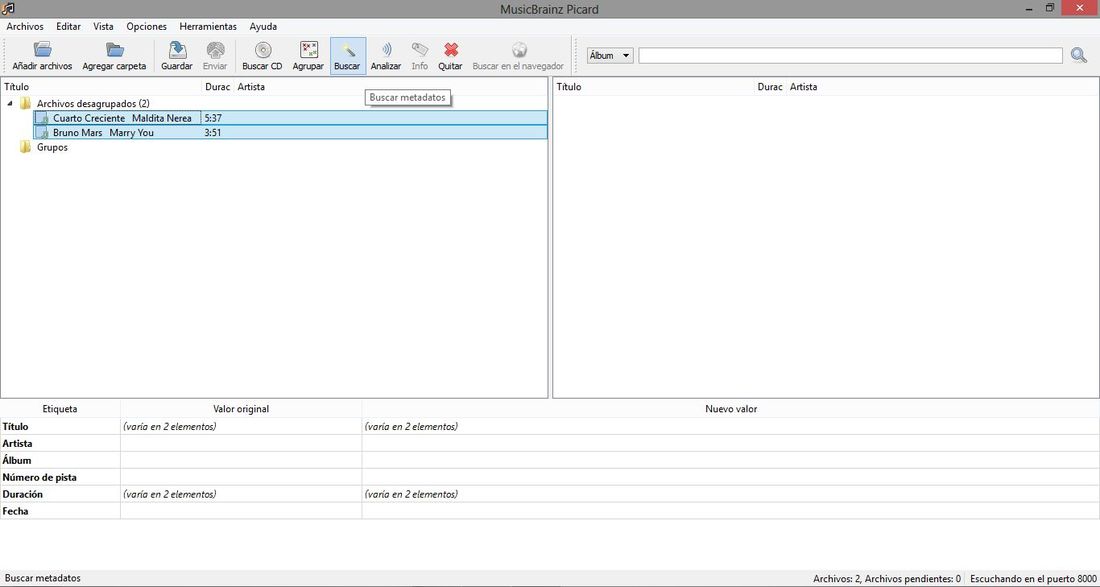Image resolution: width=1100 pixels, height=587 pixels.
Task: Sort right panel by Durac header
Action: [770, 87]
